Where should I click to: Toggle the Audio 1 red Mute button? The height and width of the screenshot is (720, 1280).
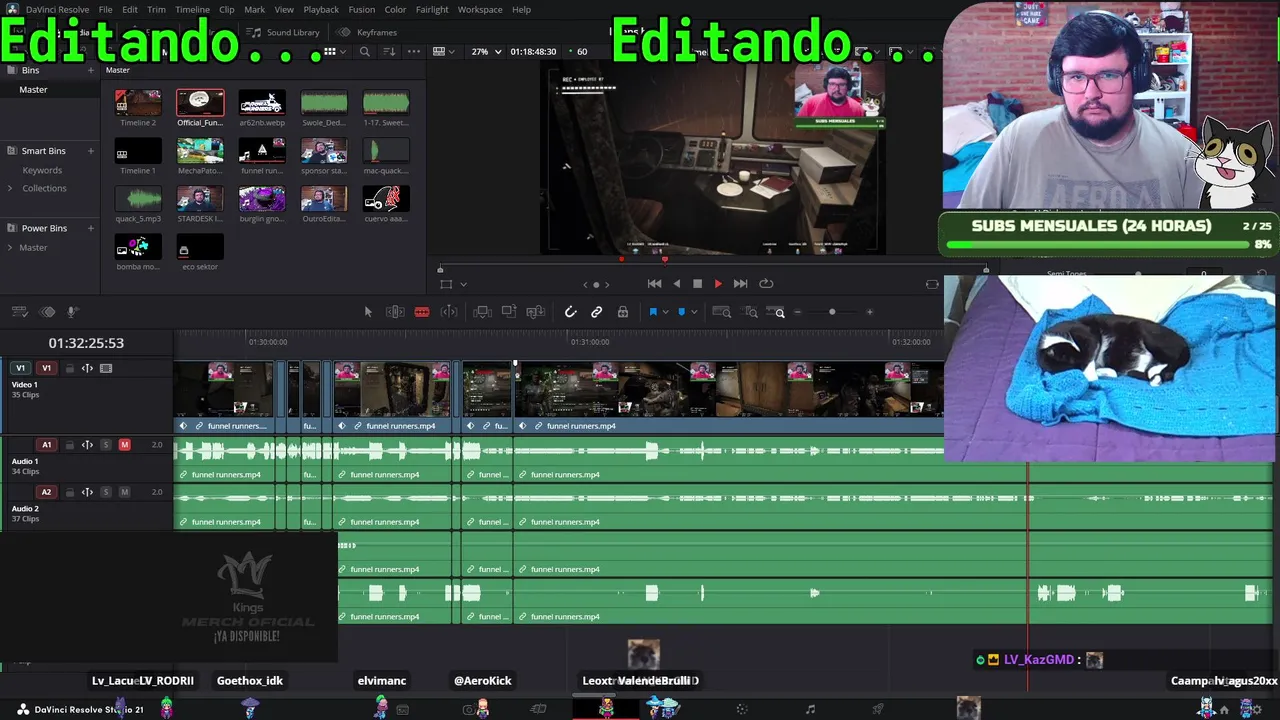click(x=124, y=445)
